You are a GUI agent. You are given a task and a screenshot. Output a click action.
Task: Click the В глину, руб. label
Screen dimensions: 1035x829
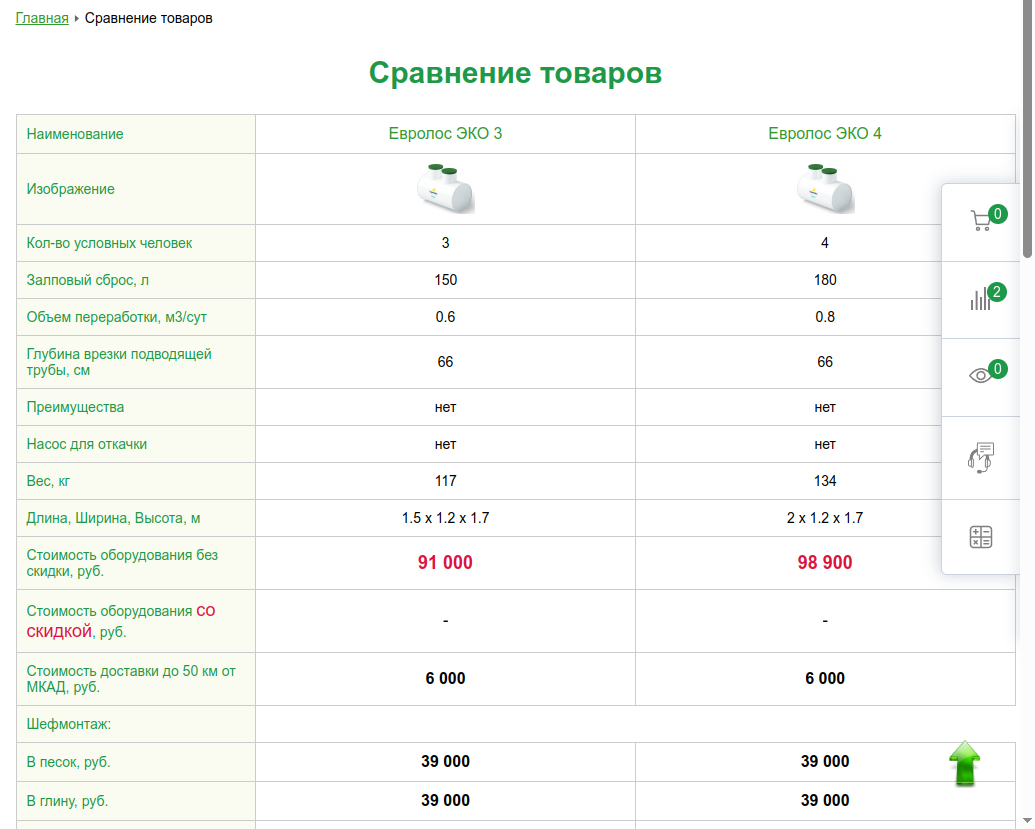click(67, 801)
